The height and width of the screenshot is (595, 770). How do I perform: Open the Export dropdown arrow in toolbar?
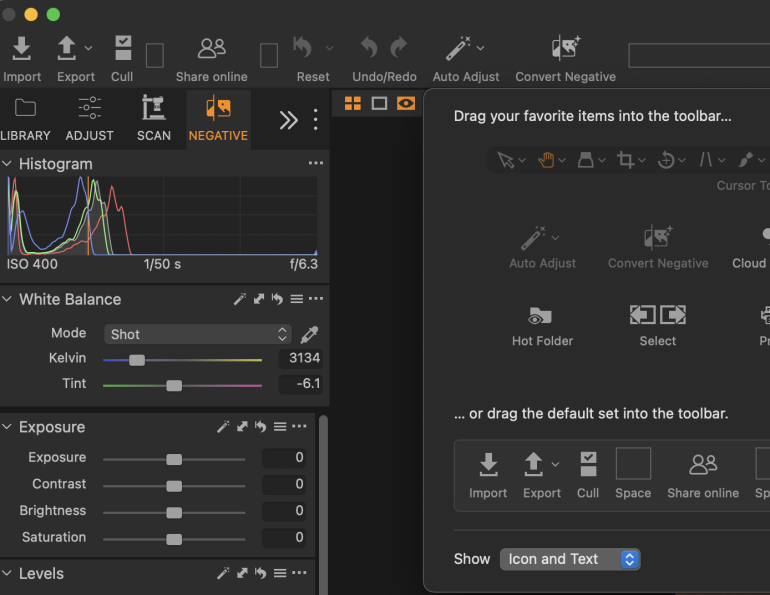point(88,48)
